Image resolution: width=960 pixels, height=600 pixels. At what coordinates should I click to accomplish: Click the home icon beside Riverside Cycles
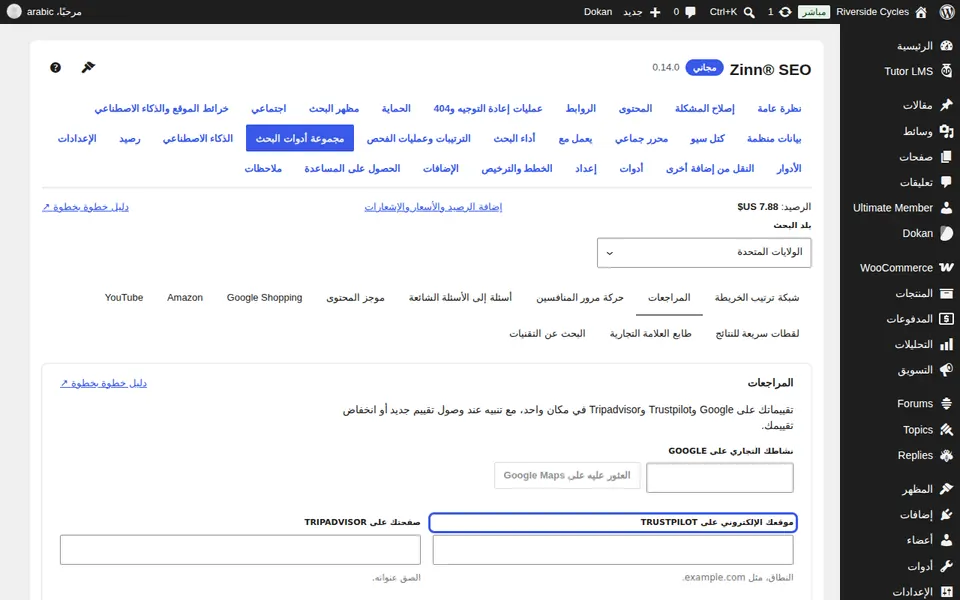(x=921, y=12)
